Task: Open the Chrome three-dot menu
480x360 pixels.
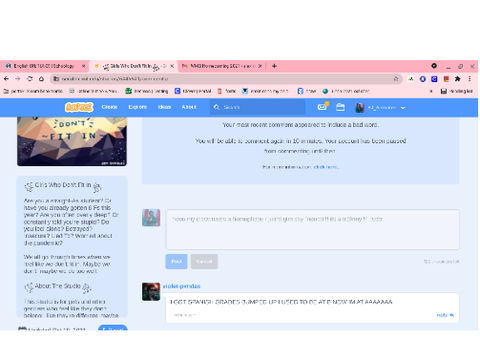Action: click(x=469, y=79)
